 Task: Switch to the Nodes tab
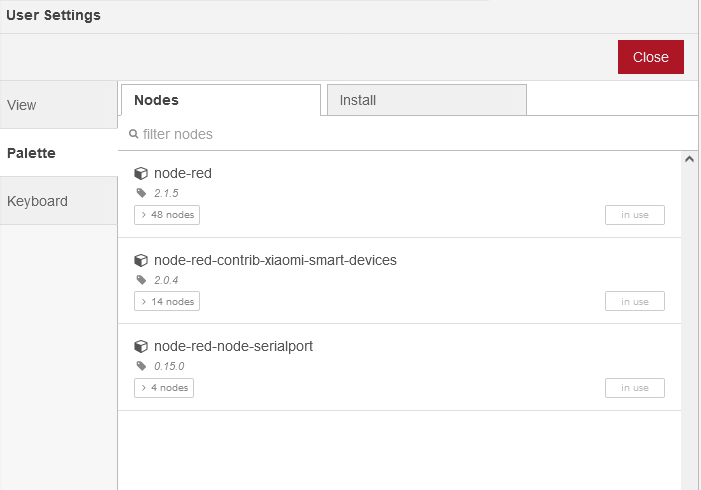pyautogui.click(x=221, y=100)
